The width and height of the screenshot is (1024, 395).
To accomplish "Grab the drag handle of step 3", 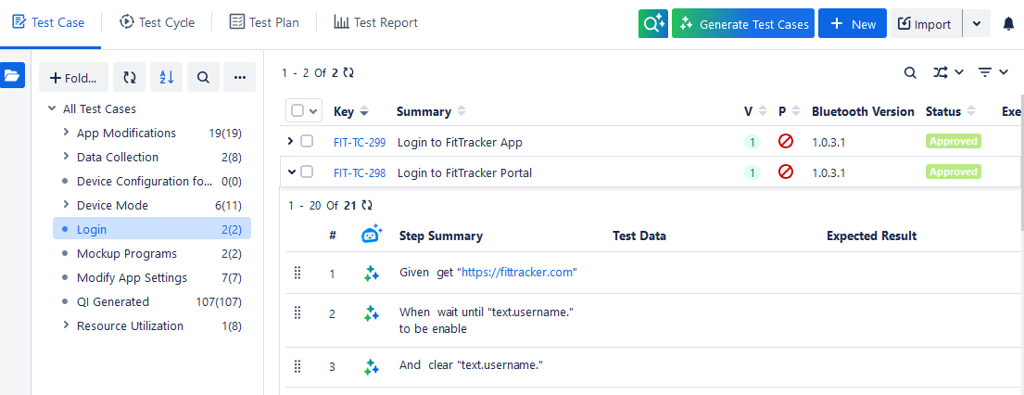I will (x=298, y=366).
